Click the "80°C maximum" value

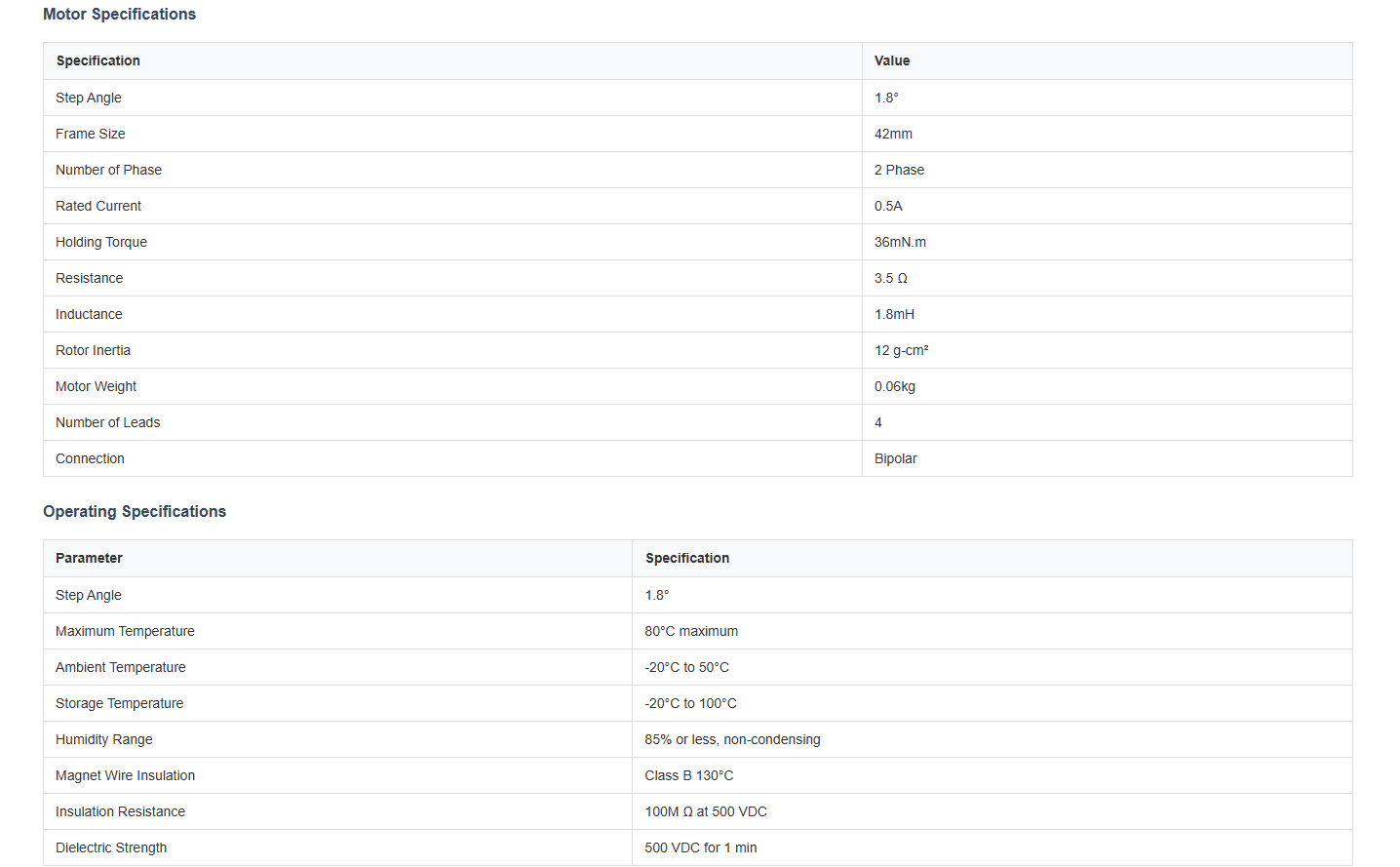691,631
